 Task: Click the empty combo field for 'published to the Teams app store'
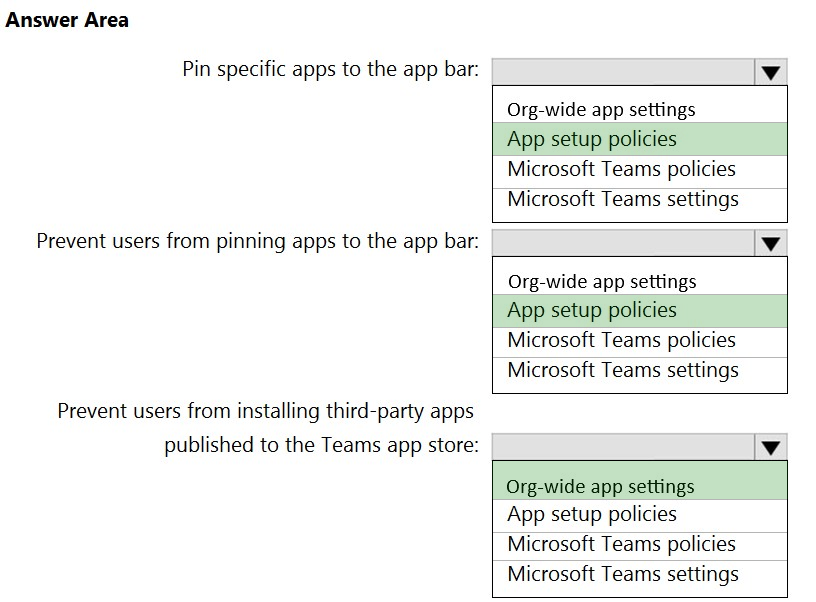tap(623, 447)
